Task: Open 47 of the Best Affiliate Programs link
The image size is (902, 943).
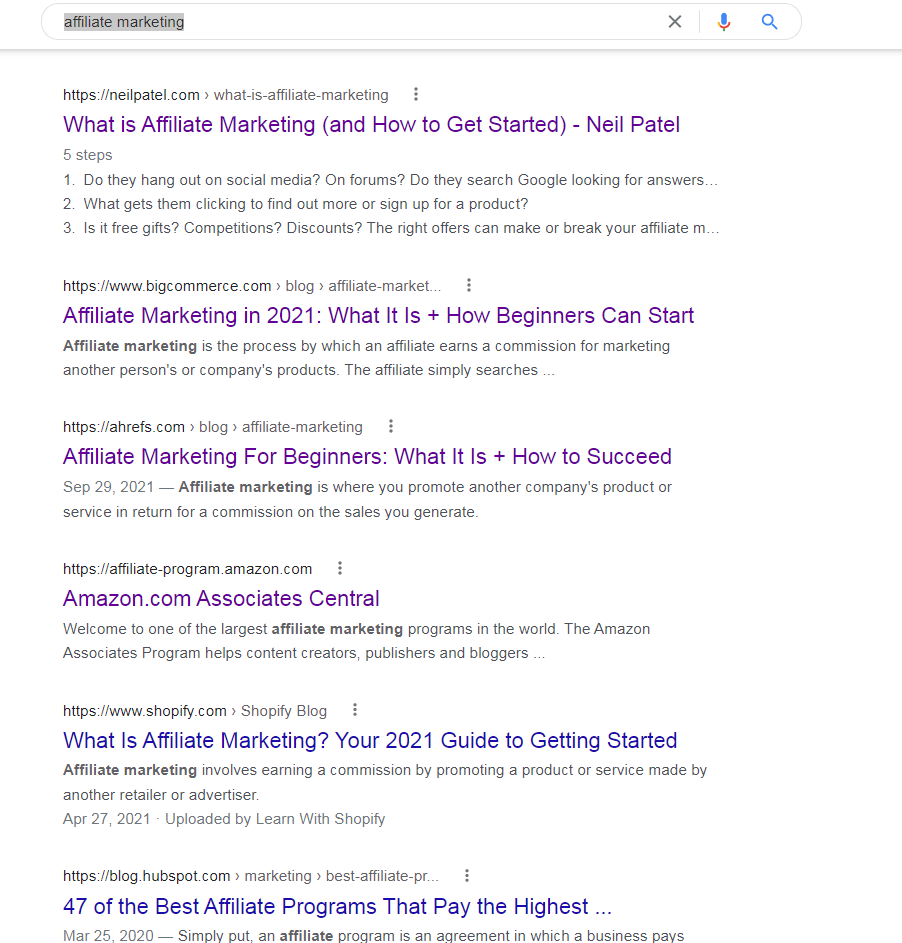Action: [337, 906]
